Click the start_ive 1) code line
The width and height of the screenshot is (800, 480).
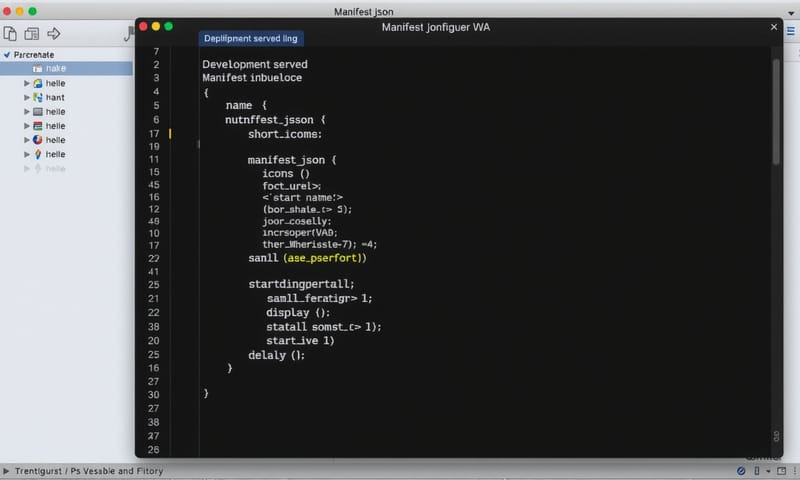pos(300,341)
